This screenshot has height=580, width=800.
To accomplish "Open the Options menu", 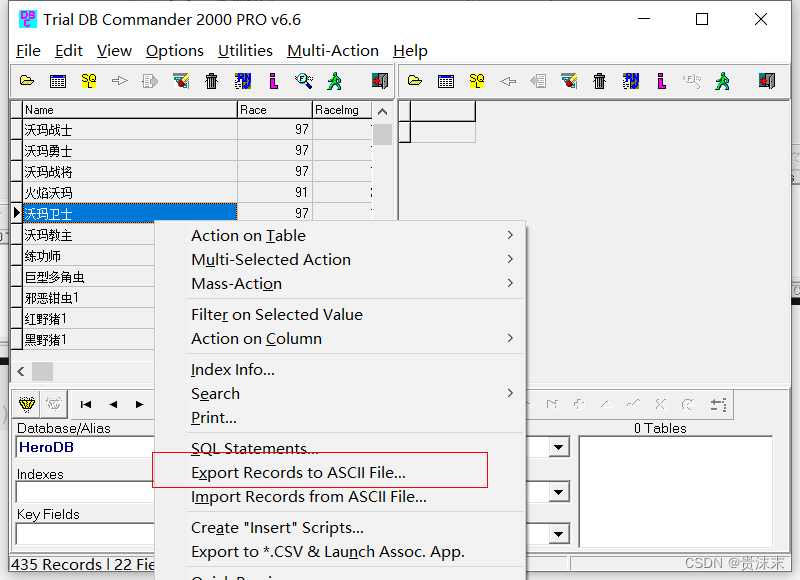I will coord(174,51).
